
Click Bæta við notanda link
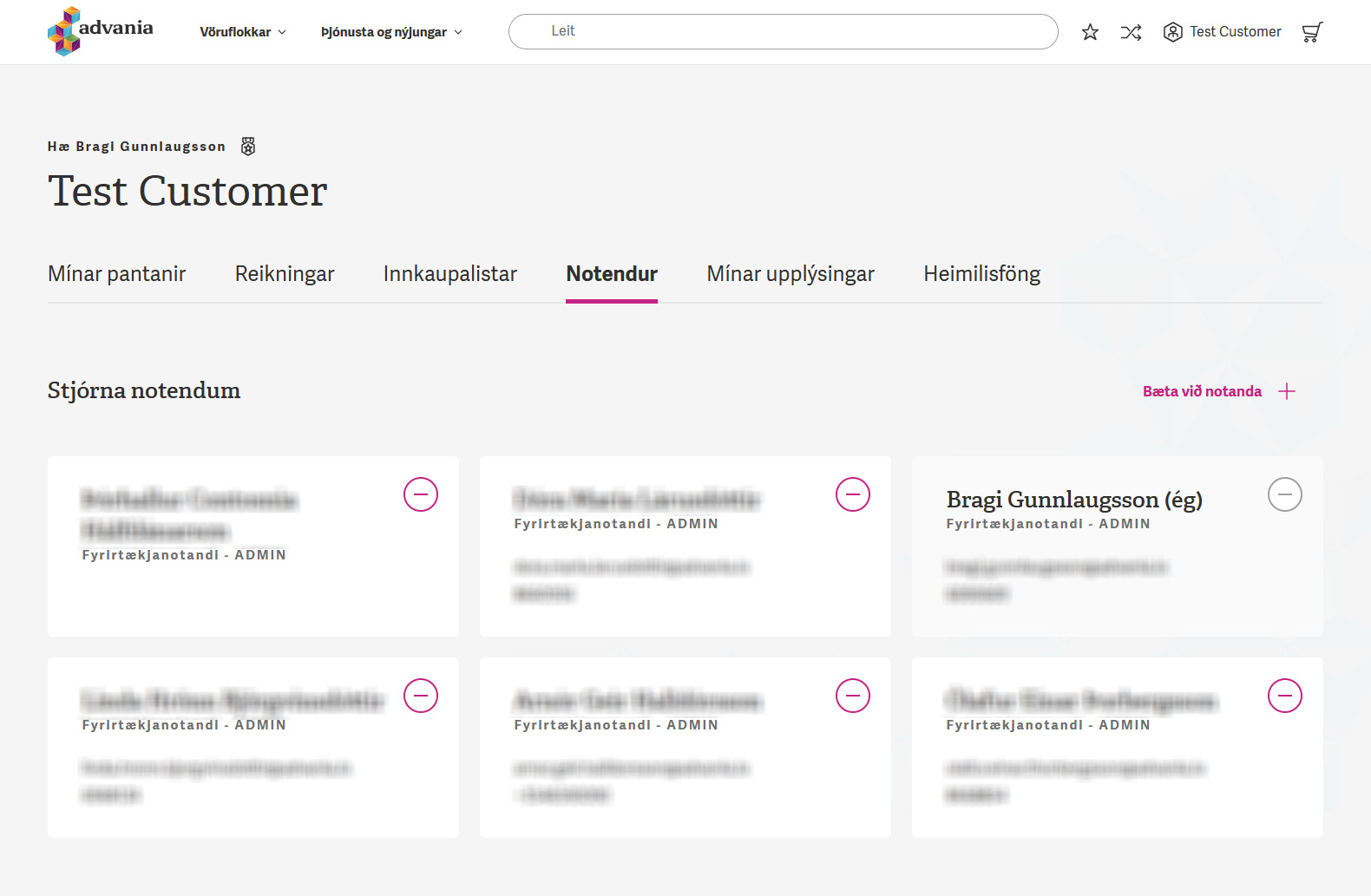click(1202, 391)
